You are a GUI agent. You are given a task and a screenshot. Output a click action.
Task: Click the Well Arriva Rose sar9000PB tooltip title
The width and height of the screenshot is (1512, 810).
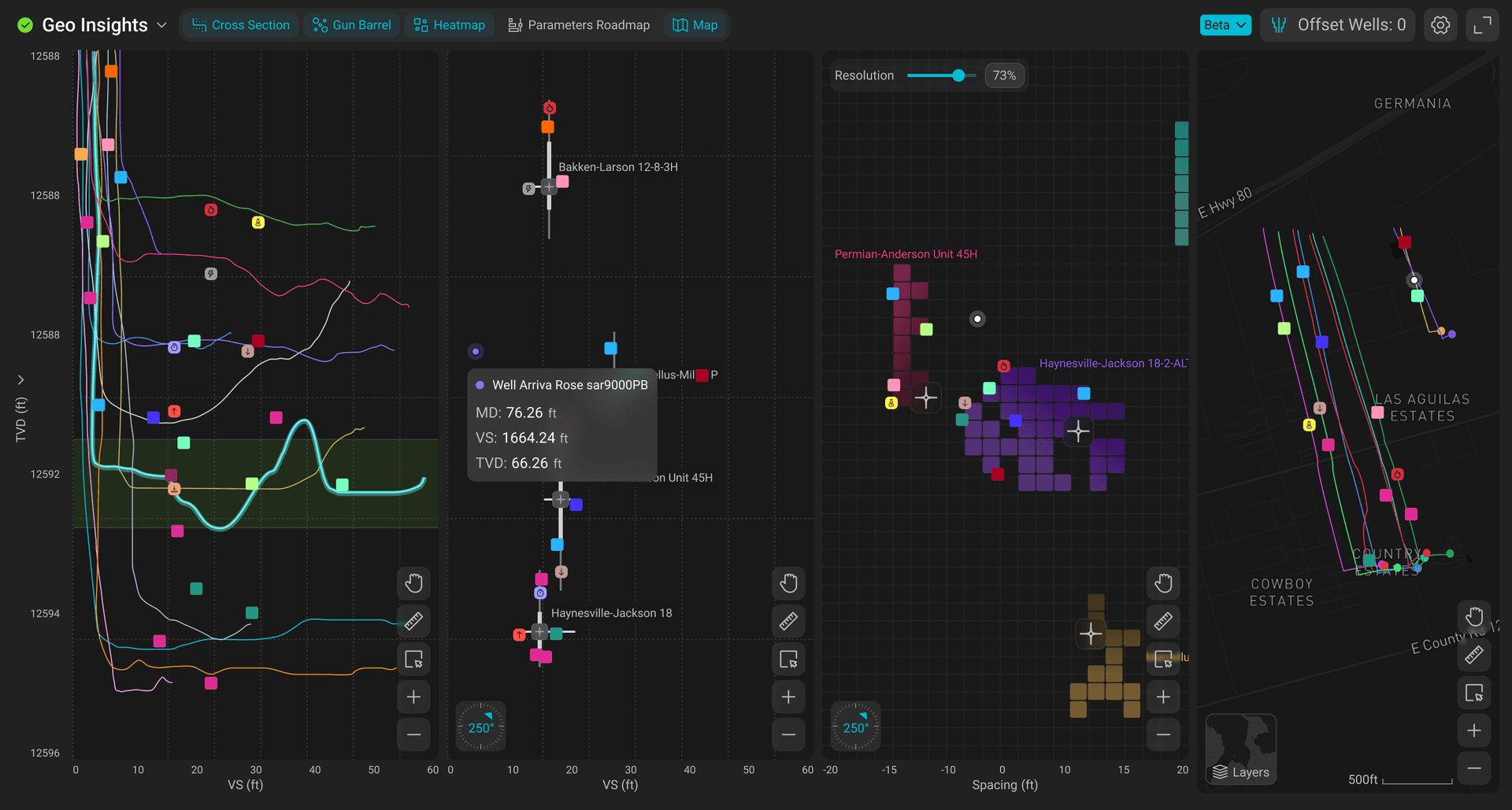[570, 385]
